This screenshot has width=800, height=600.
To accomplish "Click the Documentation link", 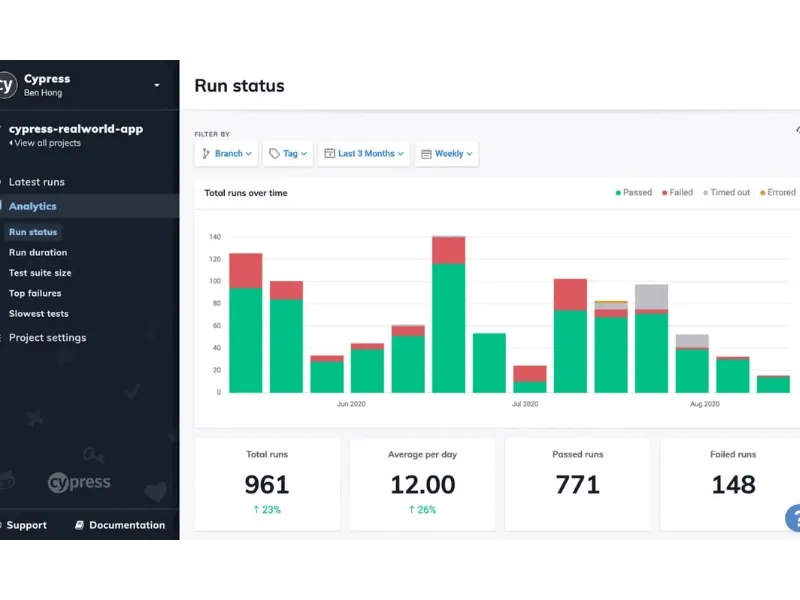I will coord(127,525).
